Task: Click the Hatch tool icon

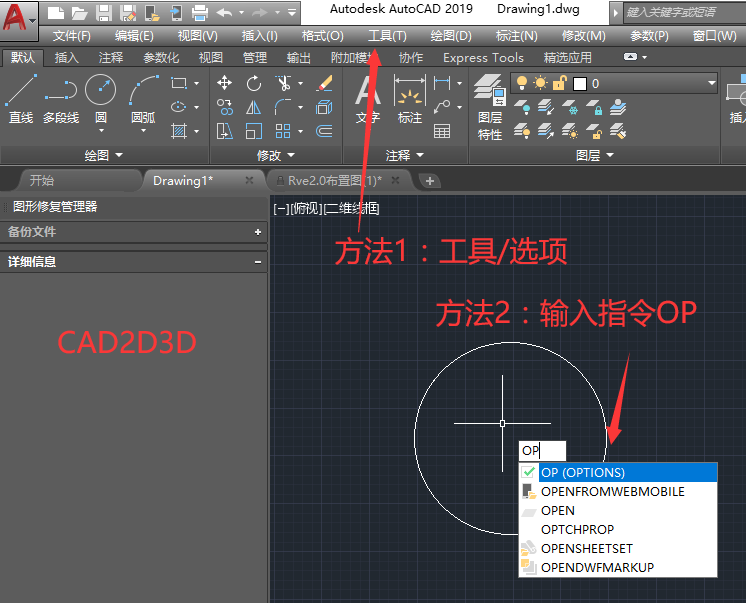Action: (x=179, y=131)
